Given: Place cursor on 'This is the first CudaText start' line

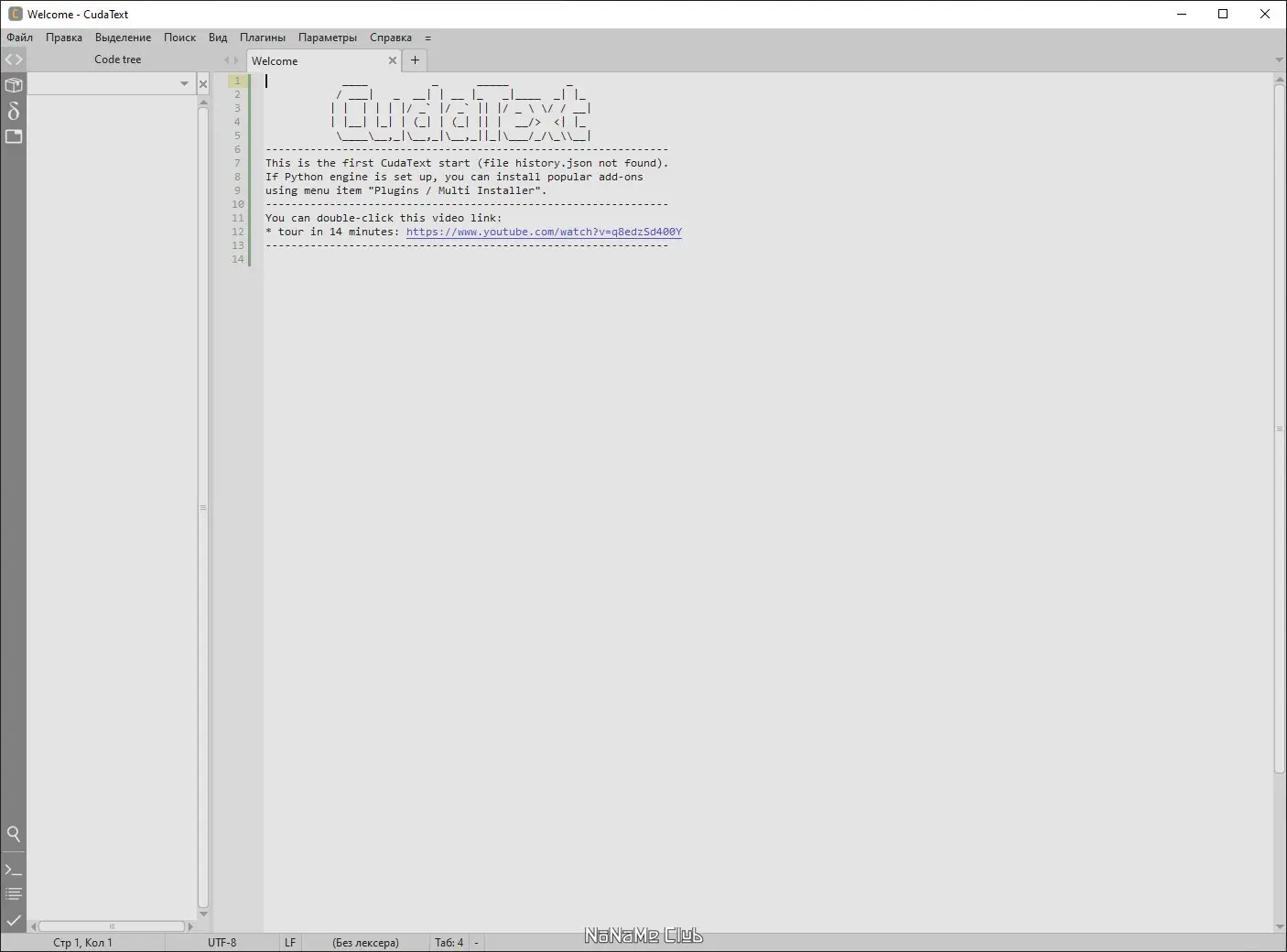Looking at the screenshot, I should [467, 163].
